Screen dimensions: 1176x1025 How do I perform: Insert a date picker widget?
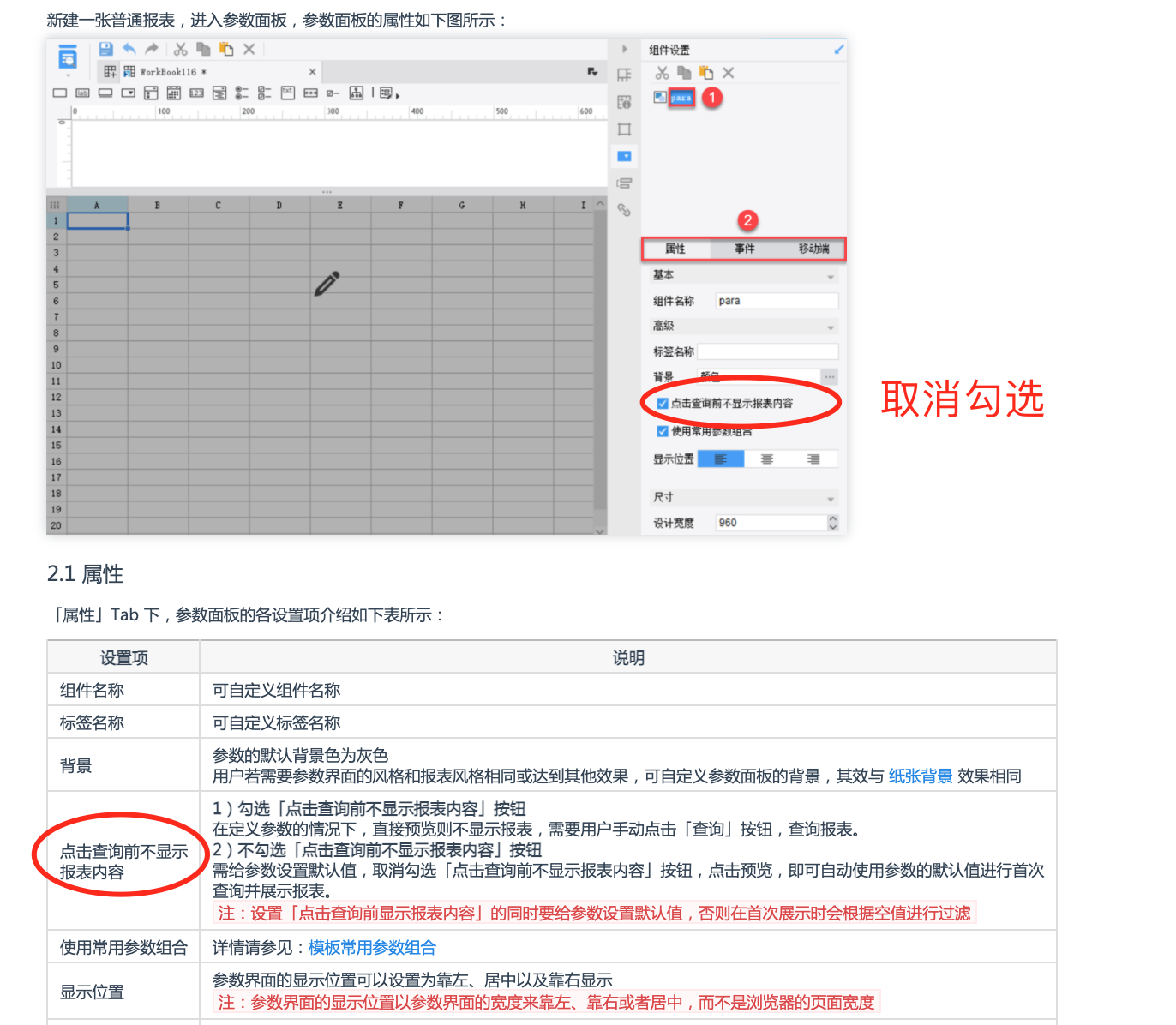coord(174,93)
